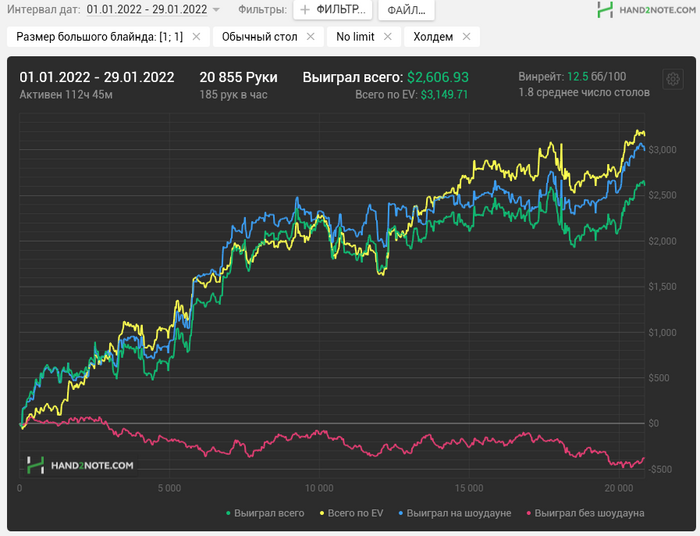Click the chart header date 01.01.2022 - 29.01.2022
Image resolution: width=700 pixels, height=536 pixels.
(x=97, y=77)
